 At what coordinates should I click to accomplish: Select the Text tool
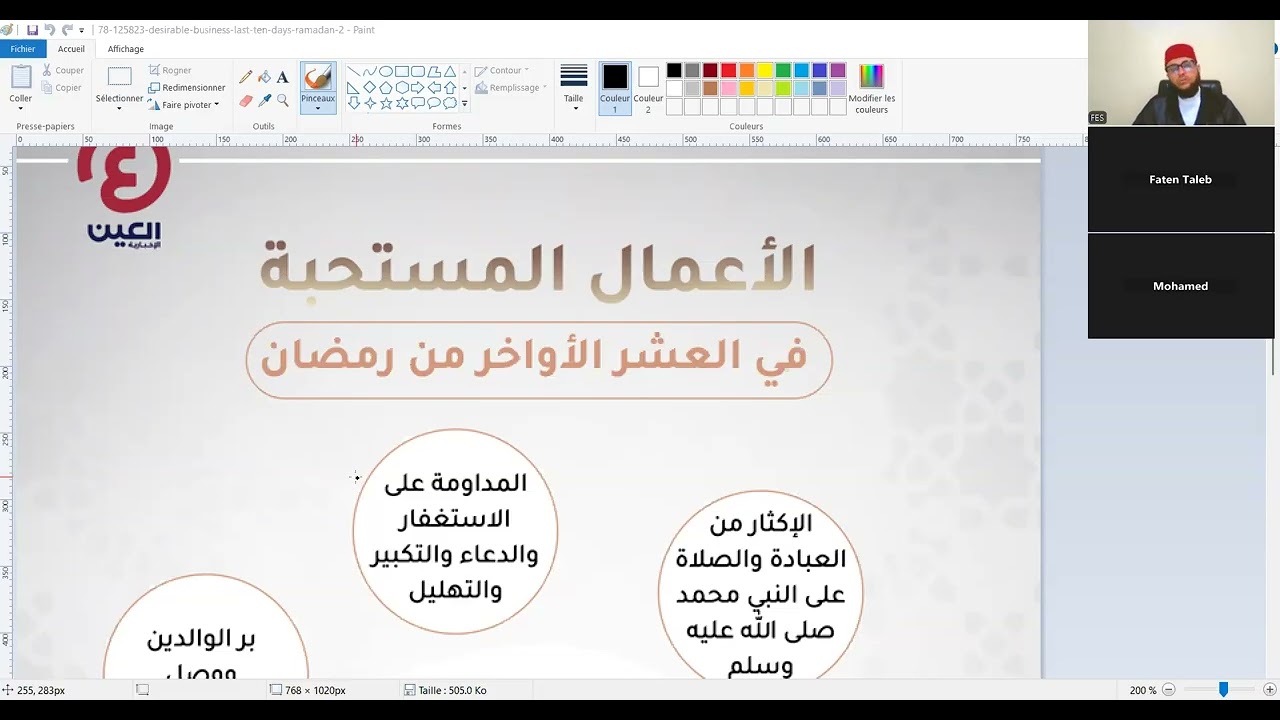pos(283,77)
